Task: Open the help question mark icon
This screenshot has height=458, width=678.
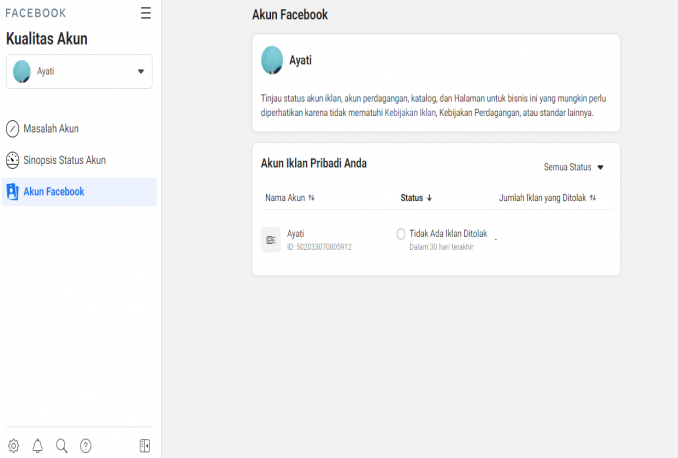Action: click(x=86, y=446)
